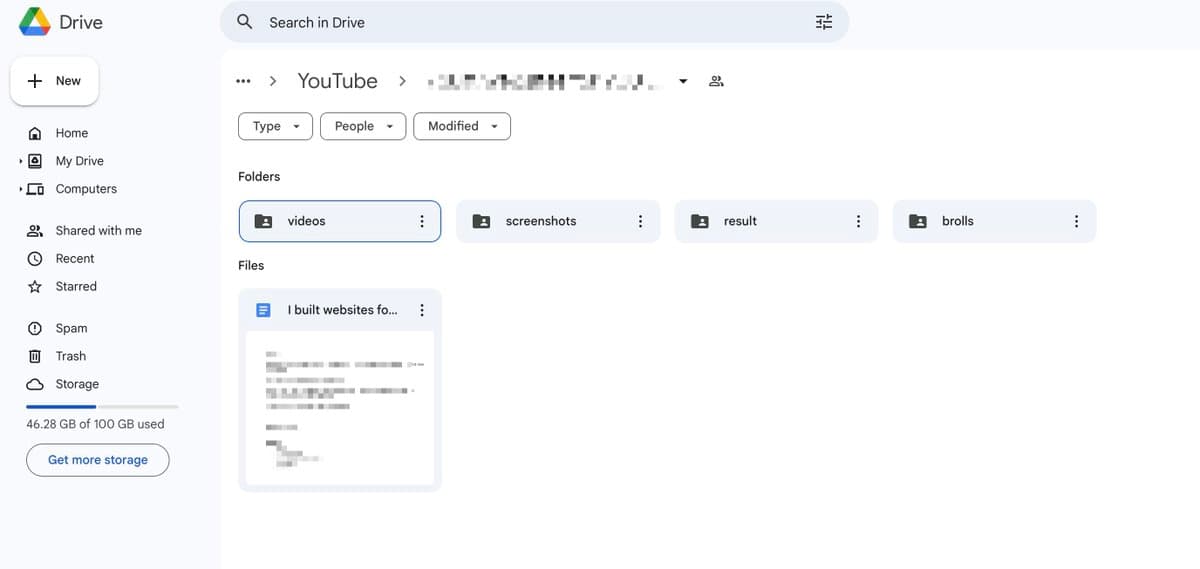Open more actions for brolls folder
This screenshot has height=569, width=1200.
point(1076,221)
